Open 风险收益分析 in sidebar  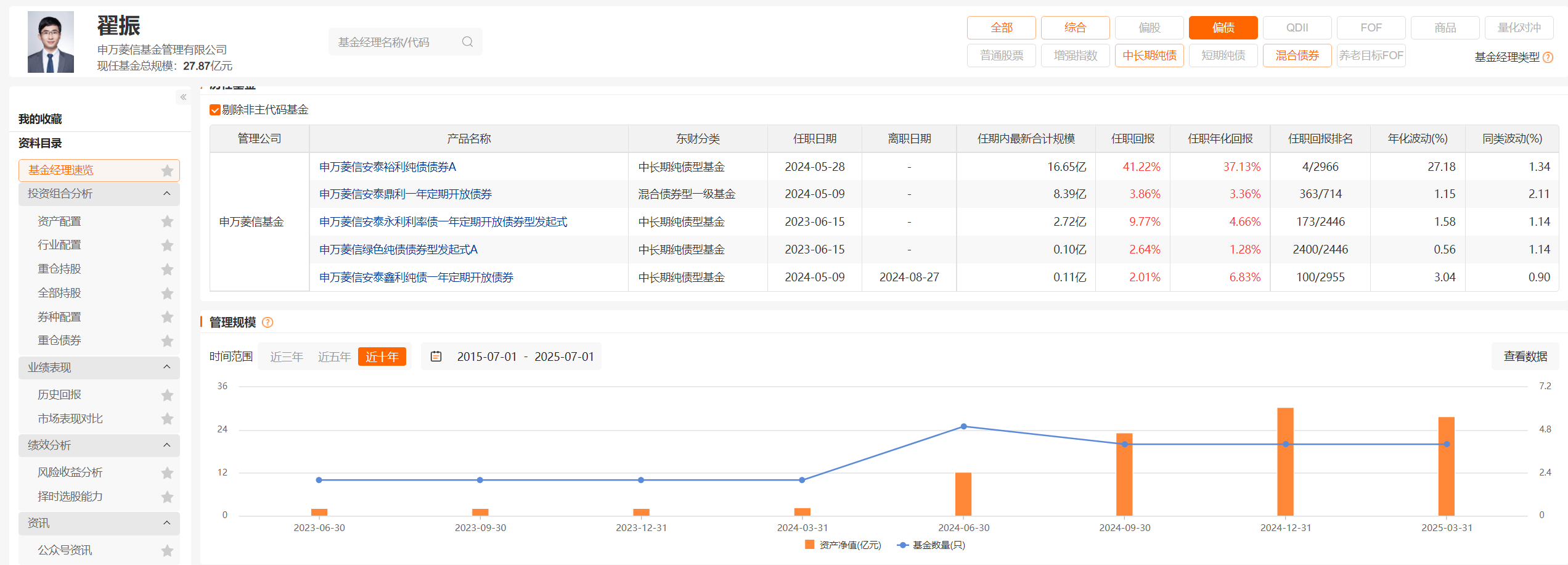coord(70,472)
